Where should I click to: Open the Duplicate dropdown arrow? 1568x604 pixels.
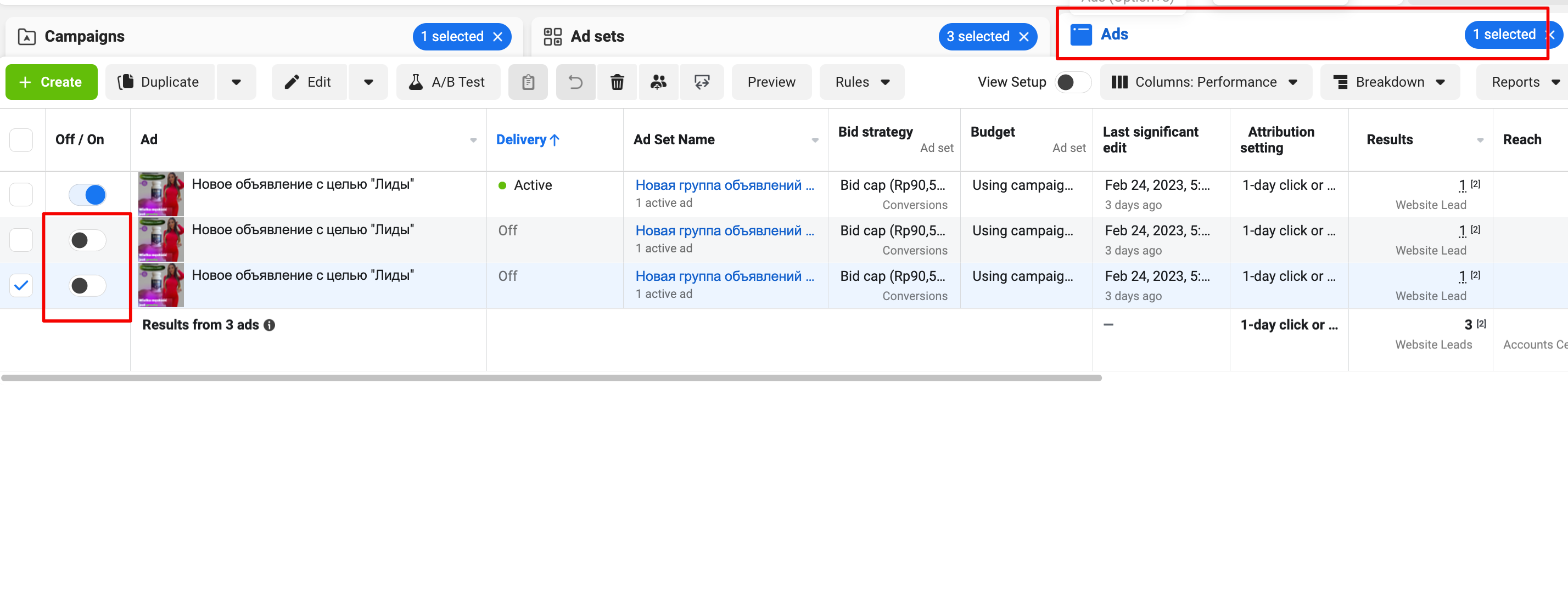coord(236,82)
